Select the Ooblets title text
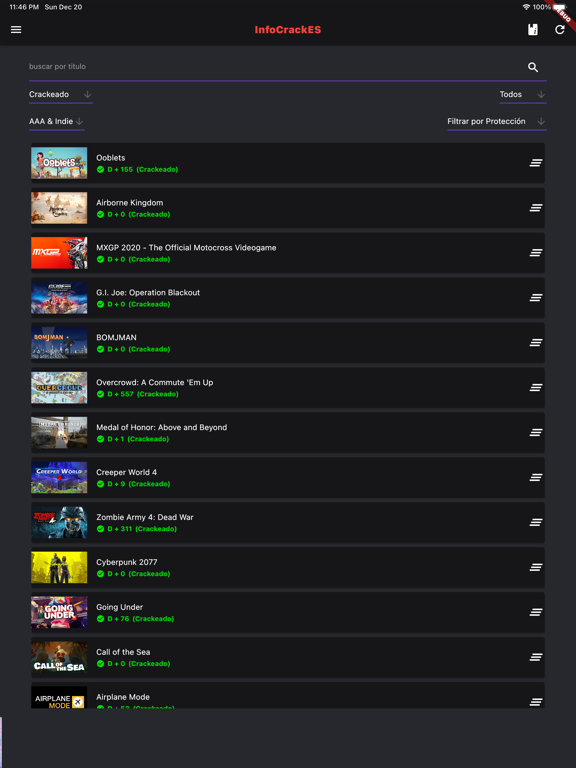 (x=111, y=158)
